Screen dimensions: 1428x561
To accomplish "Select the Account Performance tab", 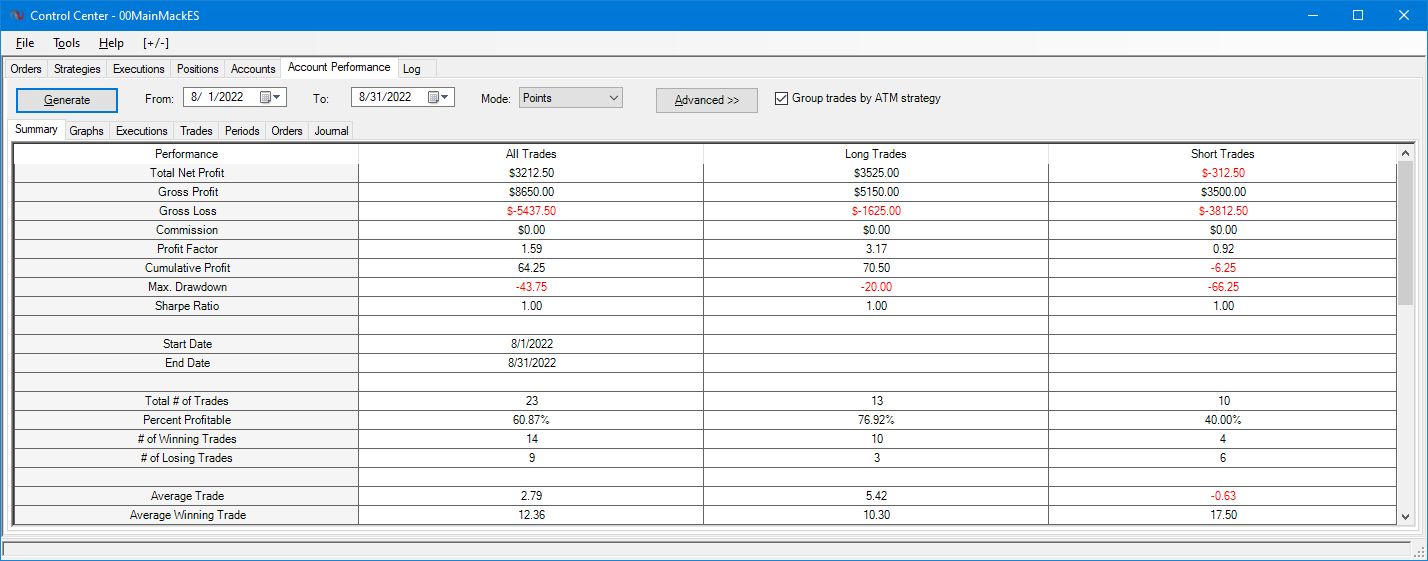I will point(339,67).
